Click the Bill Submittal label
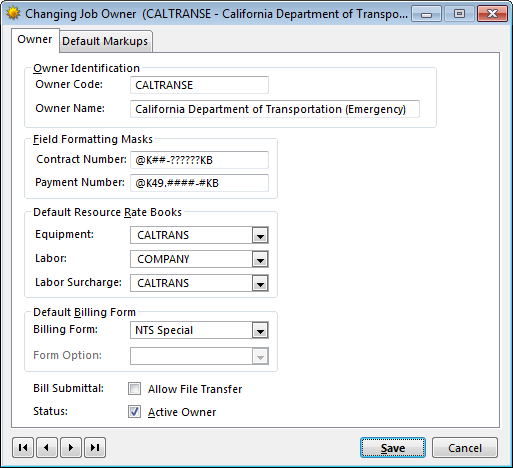 (68, 388)
